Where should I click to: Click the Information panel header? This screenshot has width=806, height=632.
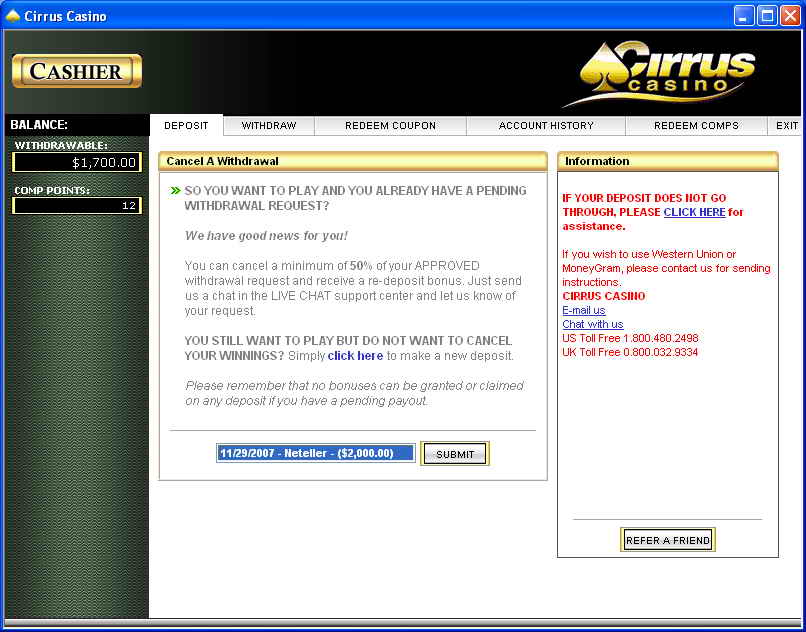[668, 161]
